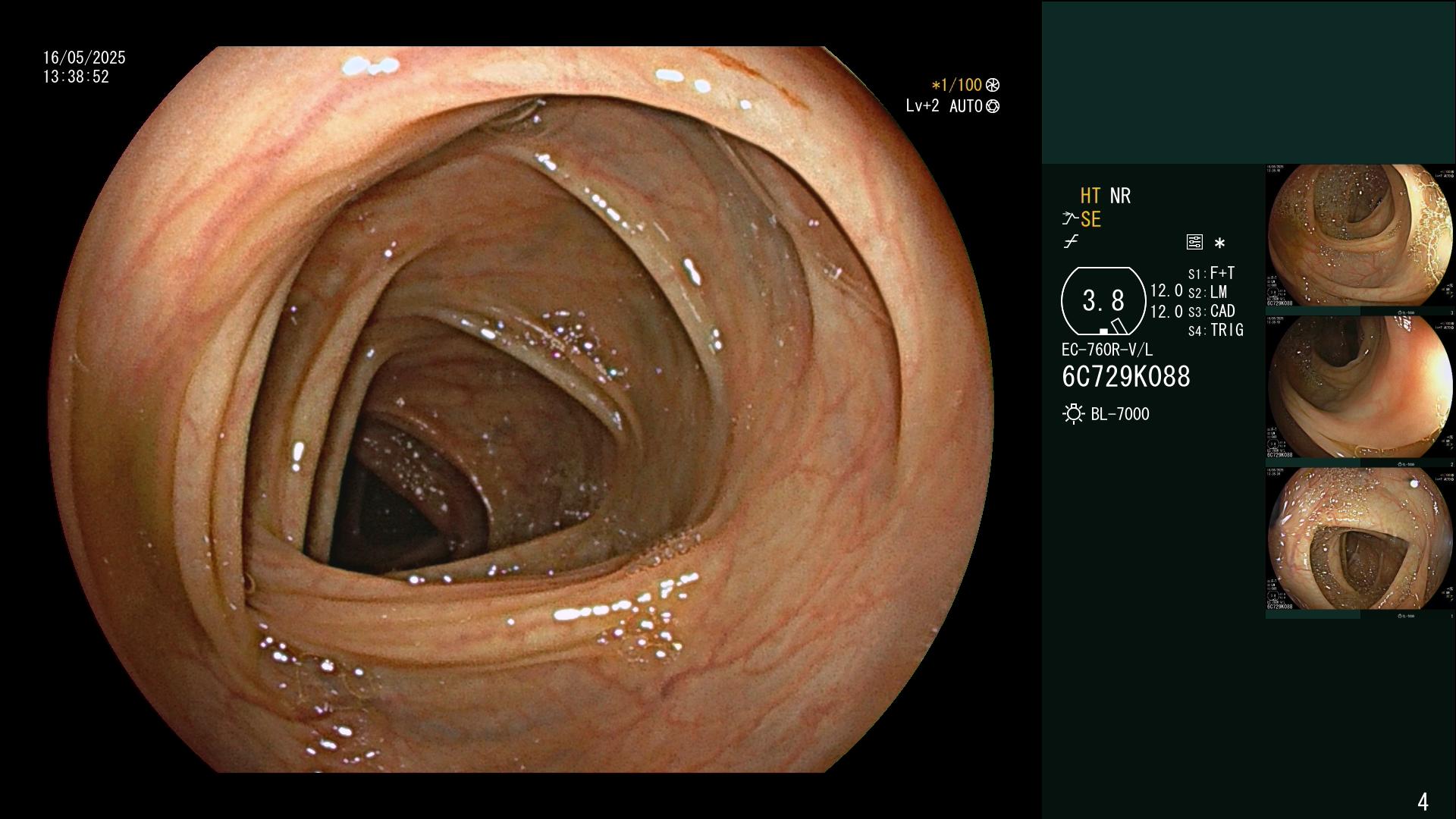Click the serial number 6C729K088
Viewport: 1456px width, 819px height.
pos(1126,376)
